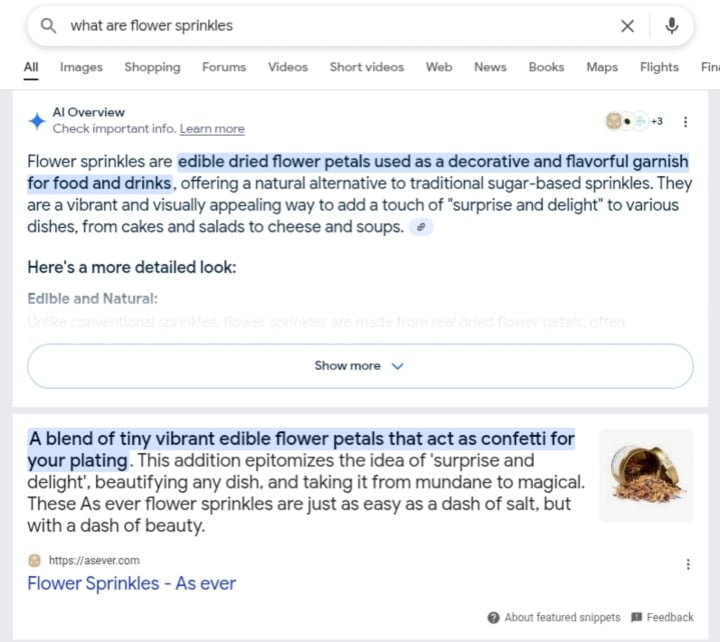Click highlighted 'edible dried flower petals' text
This screenshot has width=720, height=642.
pos(274,162)
